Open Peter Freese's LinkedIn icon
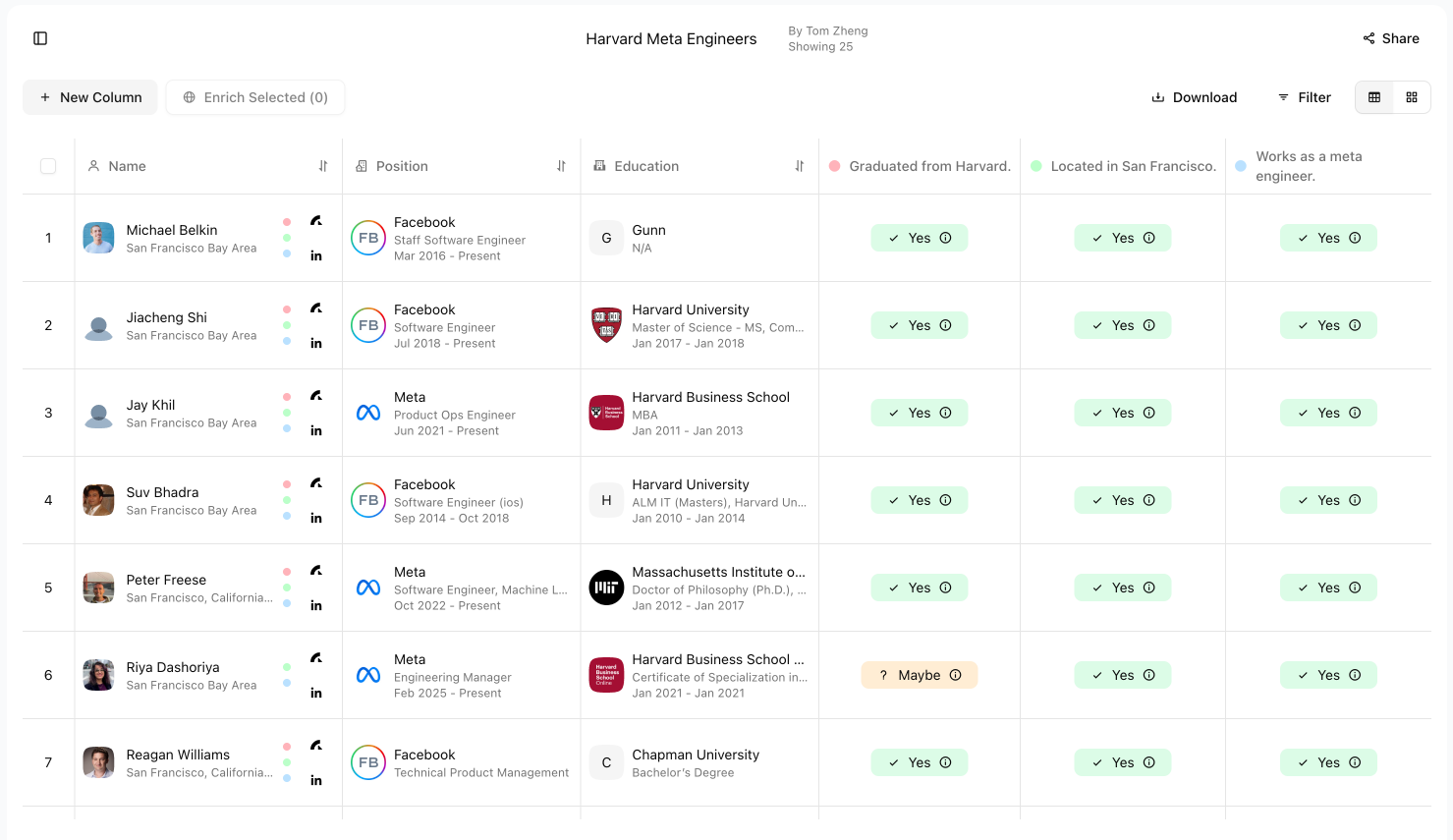The image size is (1453, 840). click(x=316, y=605)
